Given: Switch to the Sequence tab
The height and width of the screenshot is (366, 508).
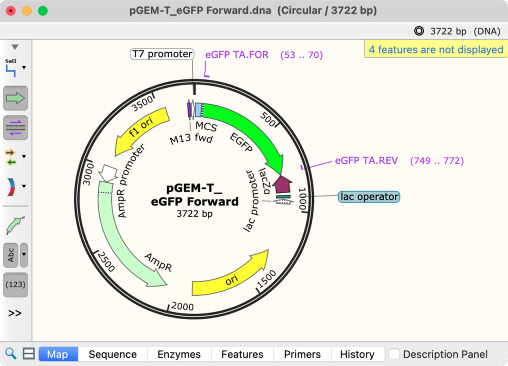Looking at the screenshot, I should (113, 354).
